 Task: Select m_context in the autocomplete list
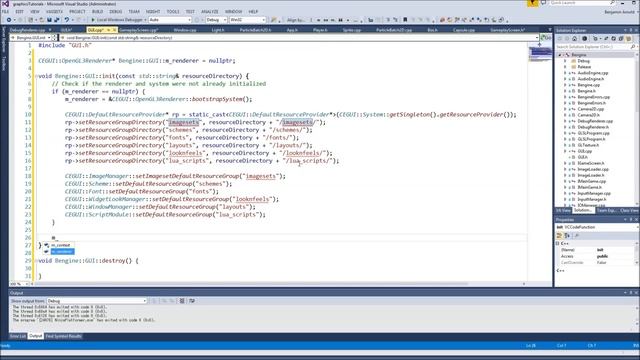coord(61,245)
